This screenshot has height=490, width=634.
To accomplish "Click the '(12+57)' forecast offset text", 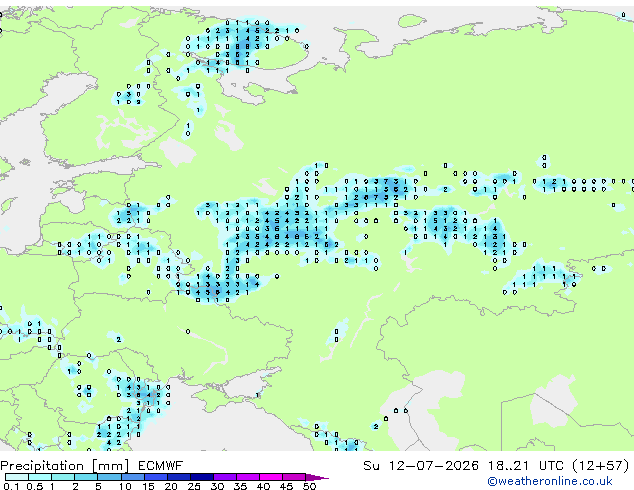I will click(x=601, y=466).
